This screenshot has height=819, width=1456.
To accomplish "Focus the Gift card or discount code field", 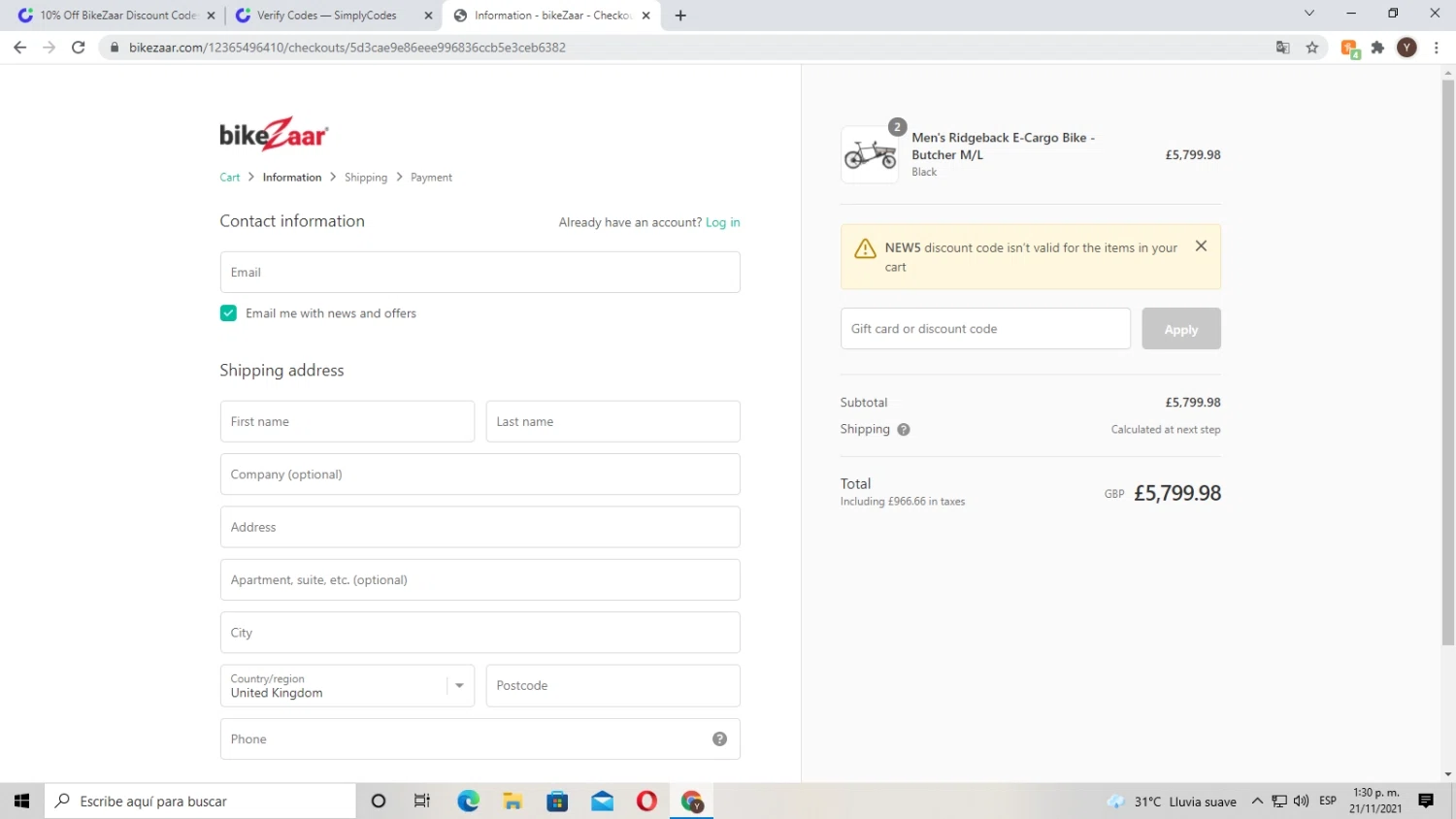I will click(x=985, y=329).
